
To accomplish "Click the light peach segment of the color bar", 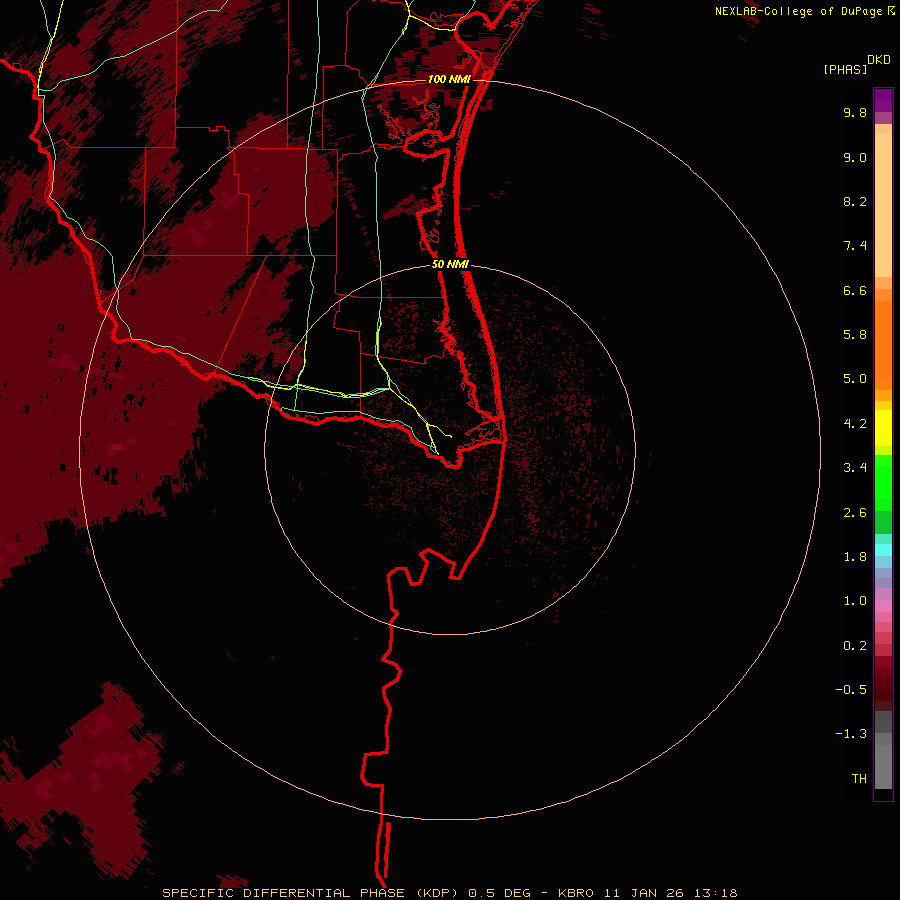I will click(x=883, y=205).
